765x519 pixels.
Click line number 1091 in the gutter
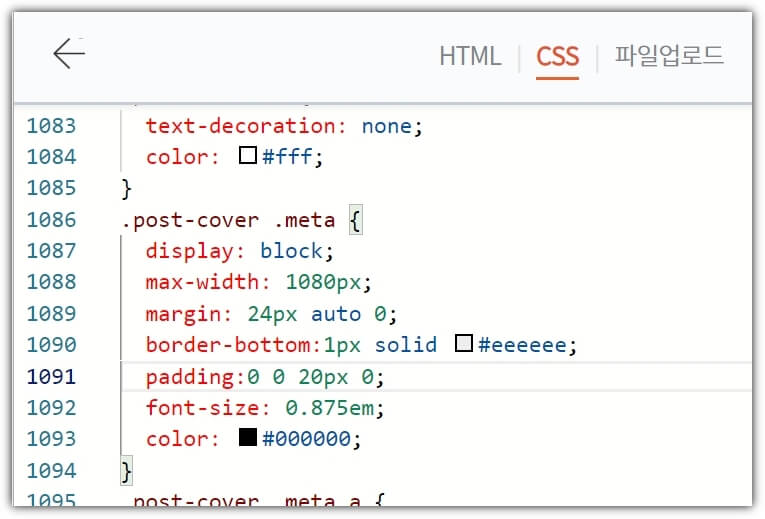tap(51, 377)
